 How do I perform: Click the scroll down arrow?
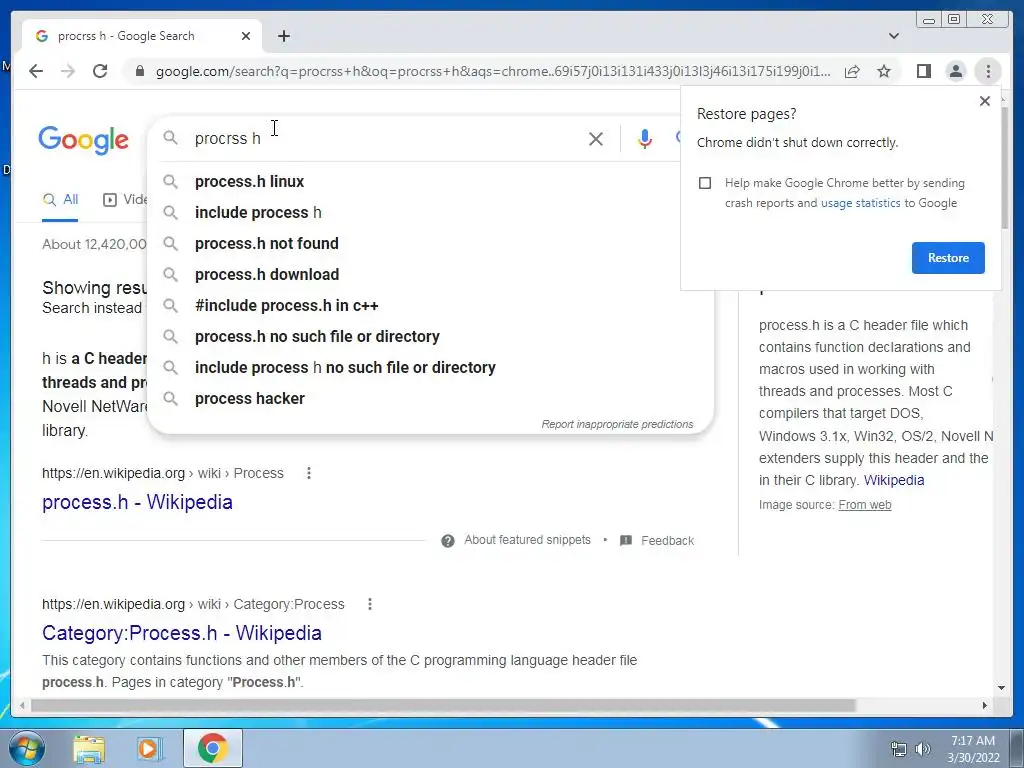click(1002, 688)
